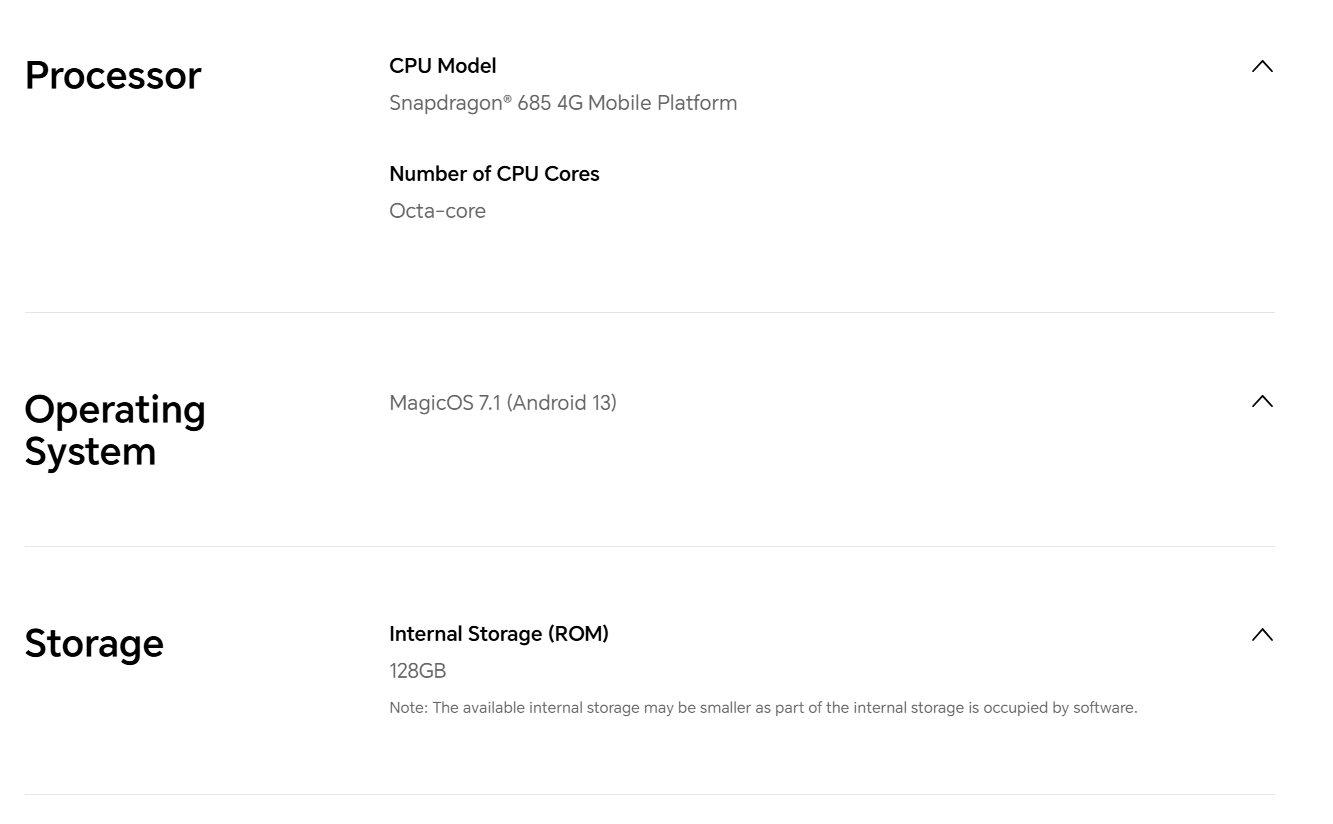Click the divider line below Storage section
1333x824 pixels.
pos(649,795)
